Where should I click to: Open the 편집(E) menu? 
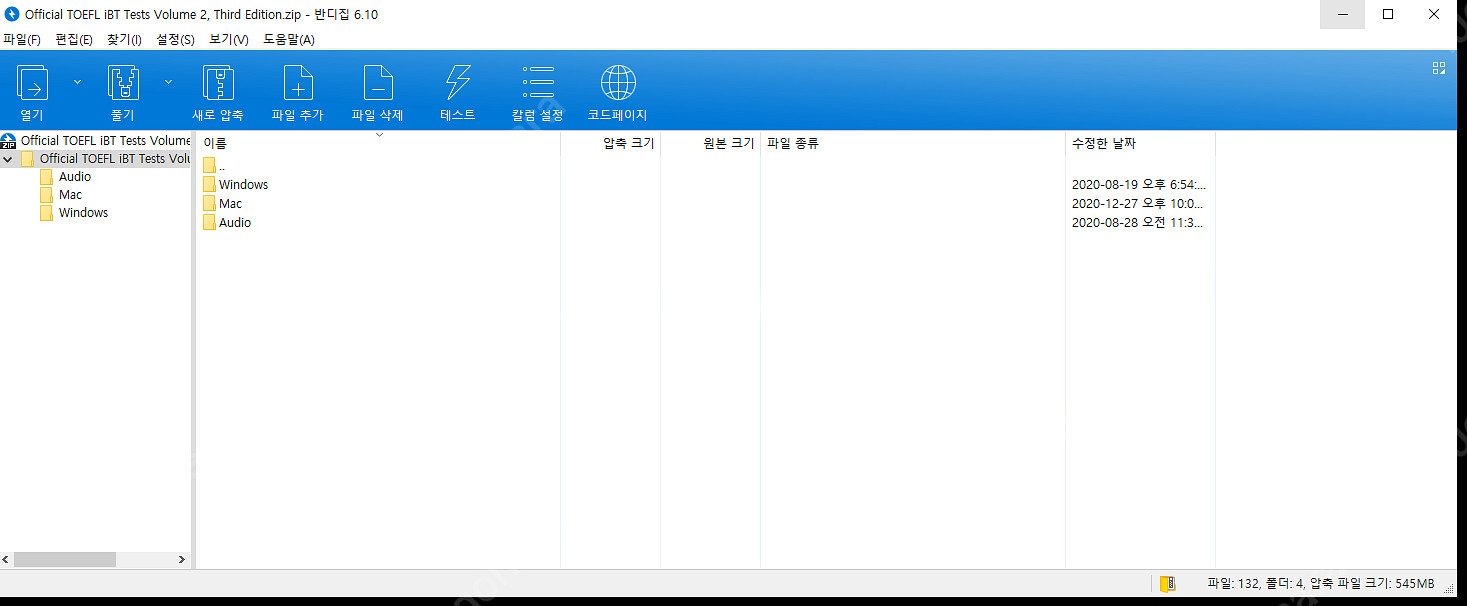click(x=74, y=40)
